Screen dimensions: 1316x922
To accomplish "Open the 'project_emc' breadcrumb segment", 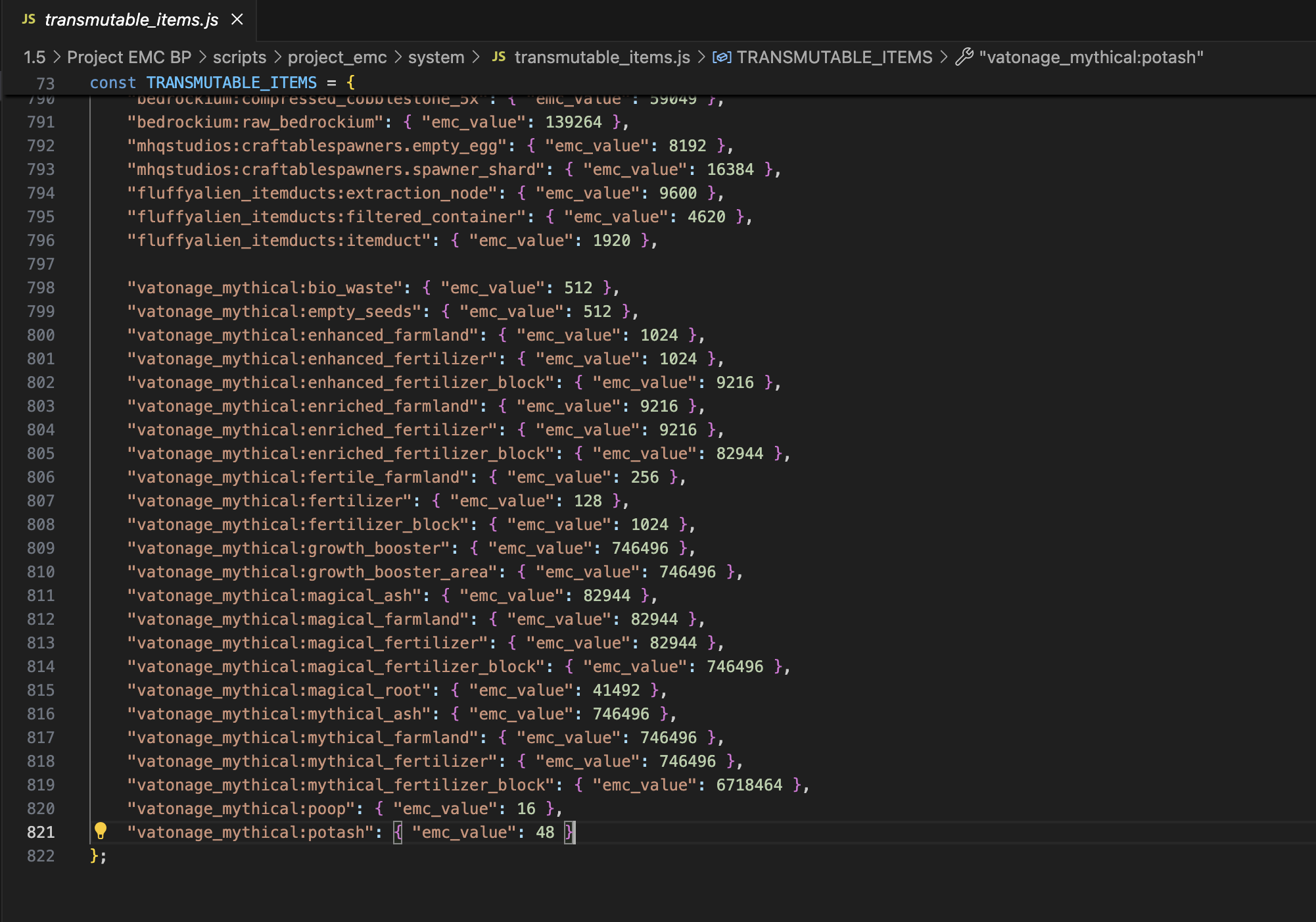I will point(337,57).
